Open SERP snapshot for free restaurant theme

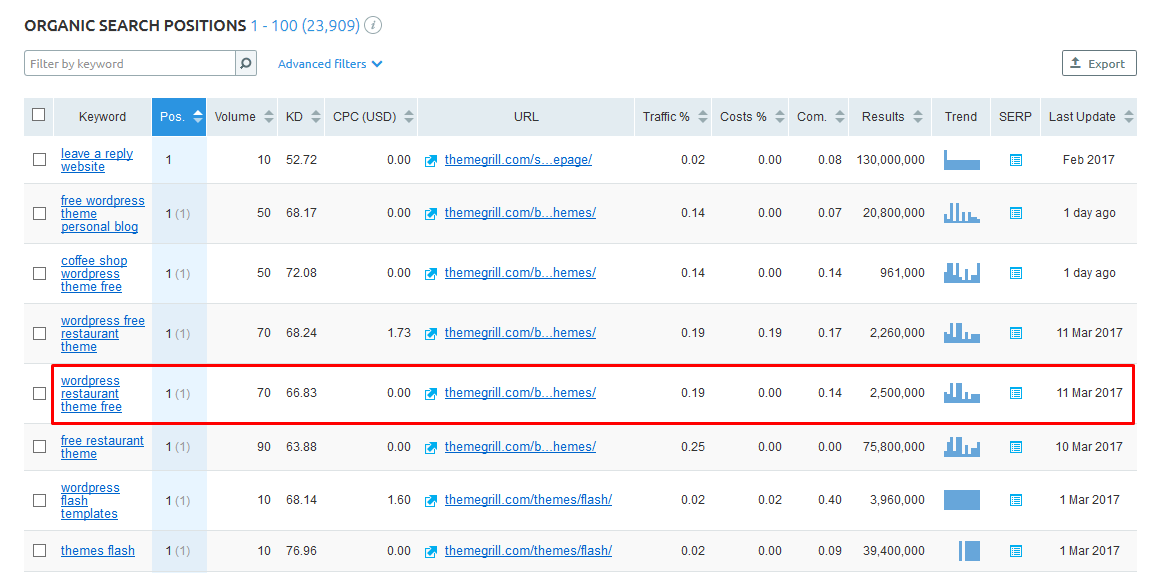(1015, 447)
